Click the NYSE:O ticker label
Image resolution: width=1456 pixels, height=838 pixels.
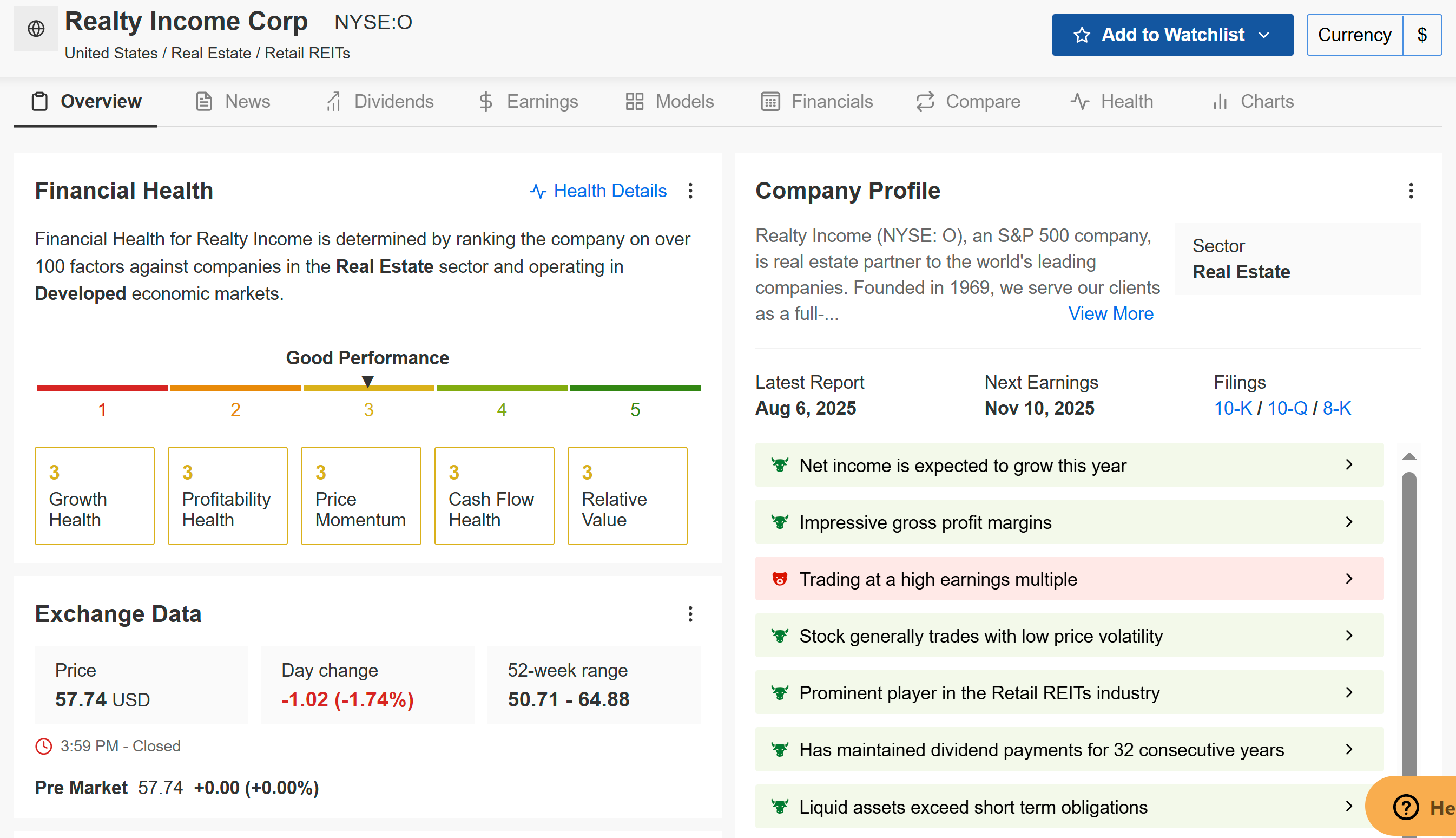373,22
